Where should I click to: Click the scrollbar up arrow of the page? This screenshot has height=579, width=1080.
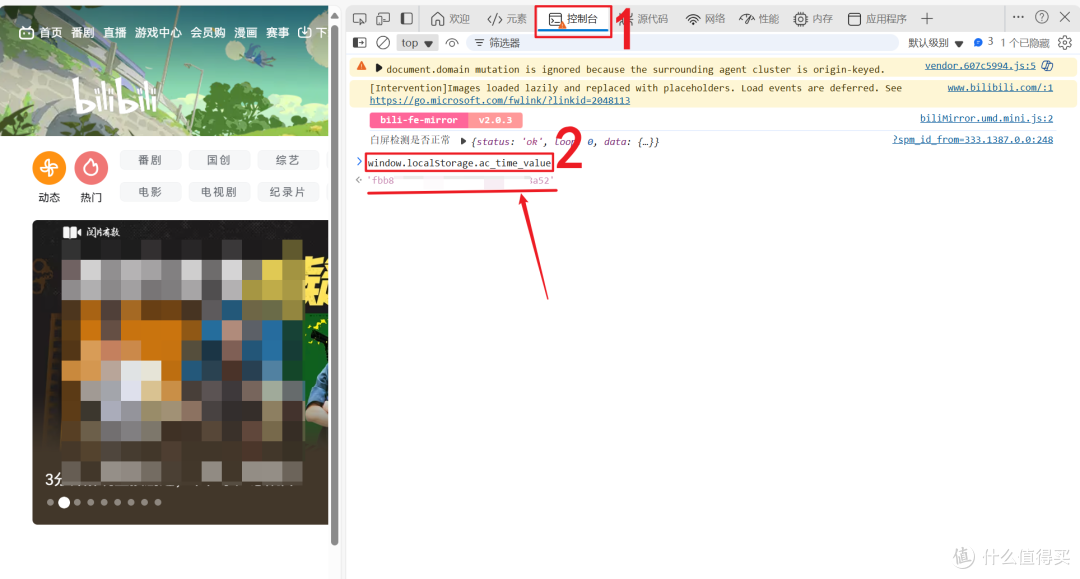[x=335, y=15]
